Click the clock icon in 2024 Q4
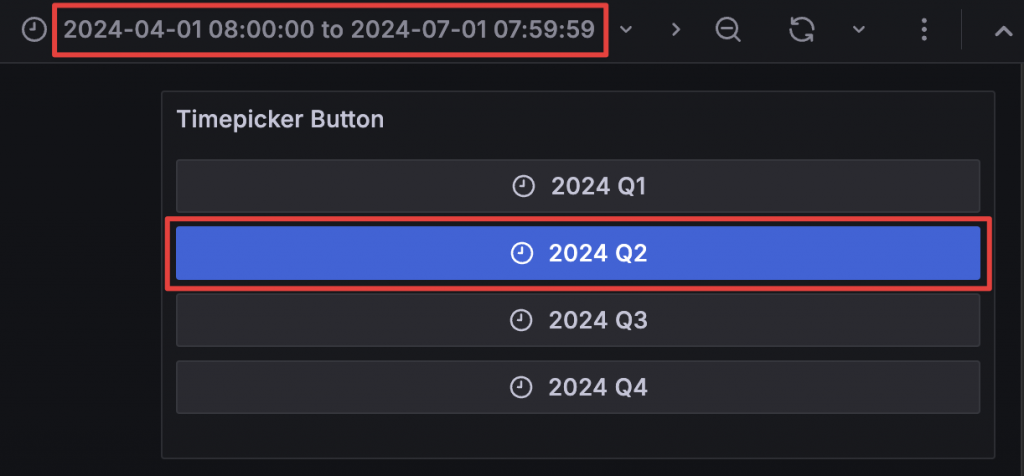The width and height of the screenshot is (1024, 476). tap(521, 387)
